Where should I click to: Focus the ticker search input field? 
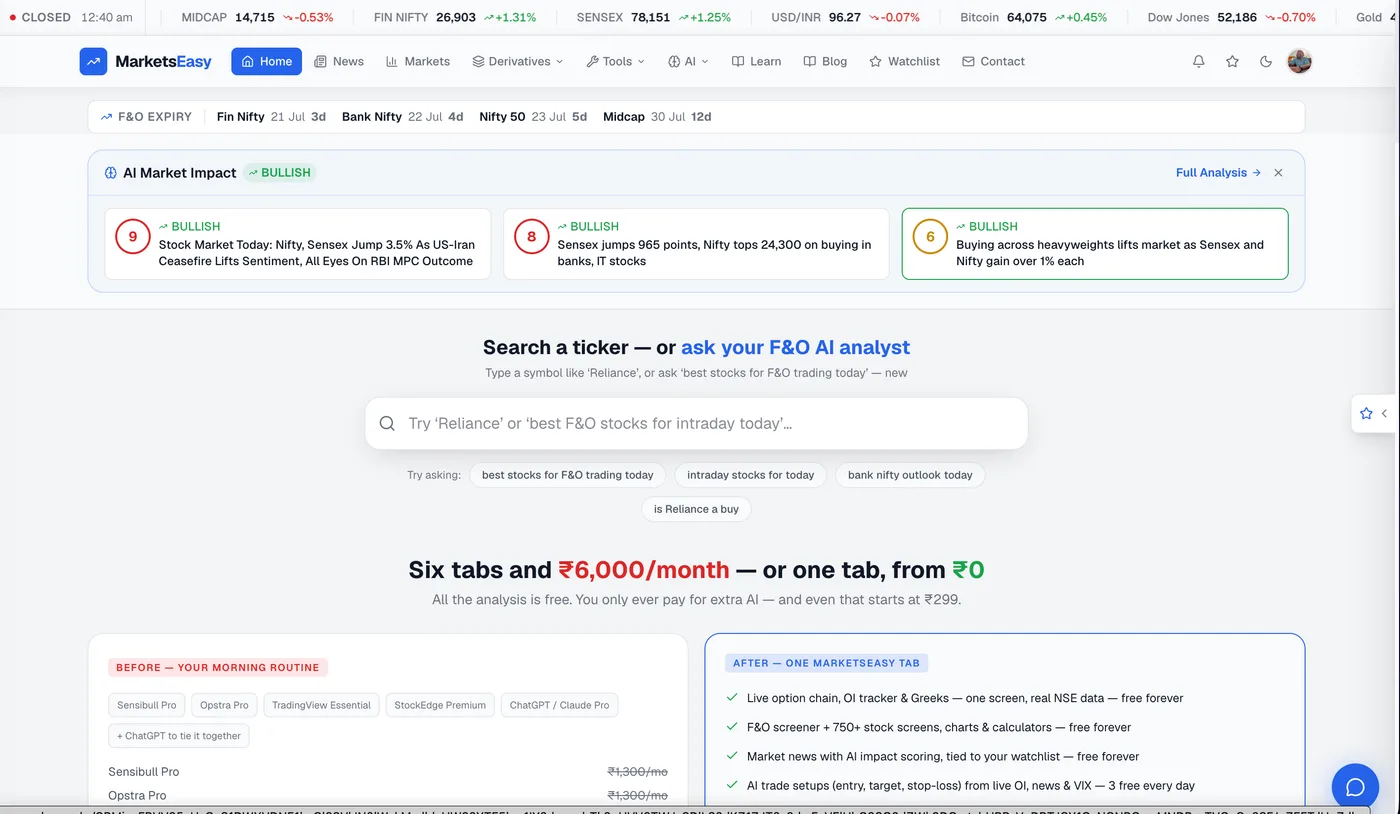coord(696,424)
